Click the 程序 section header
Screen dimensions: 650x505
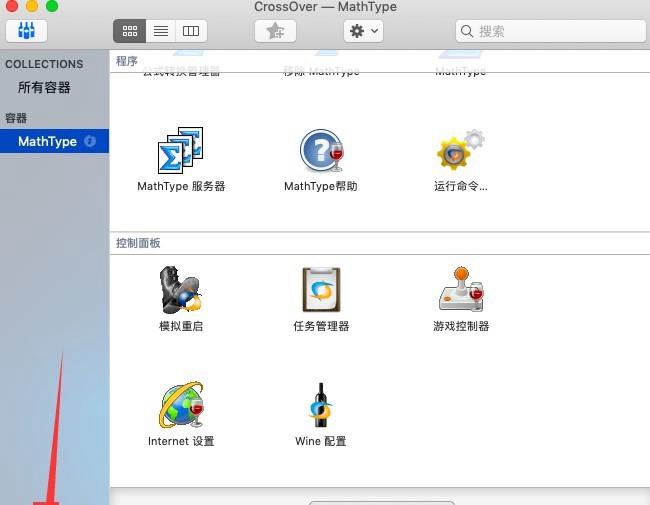pos(126,61)
